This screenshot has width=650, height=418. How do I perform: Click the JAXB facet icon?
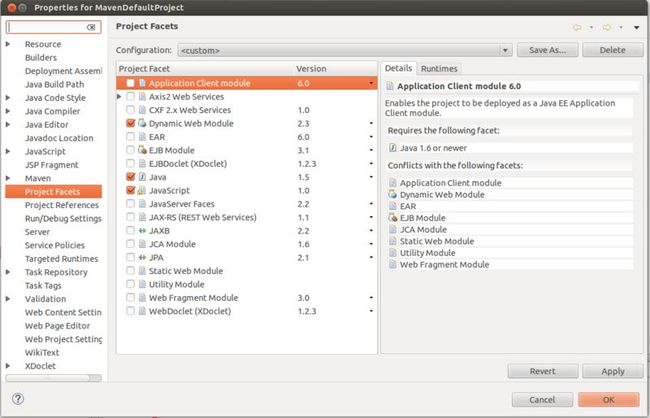[142, 231]
